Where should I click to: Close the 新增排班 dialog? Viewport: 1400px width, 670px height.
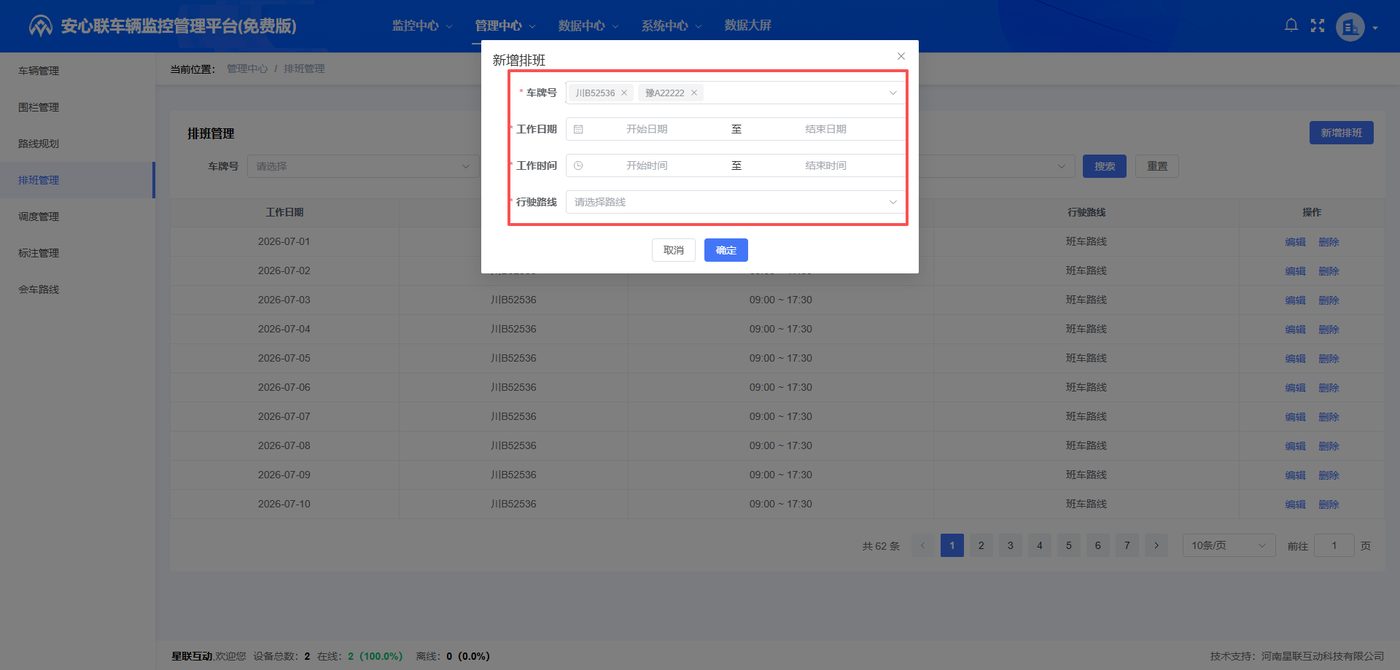[901, 56]
